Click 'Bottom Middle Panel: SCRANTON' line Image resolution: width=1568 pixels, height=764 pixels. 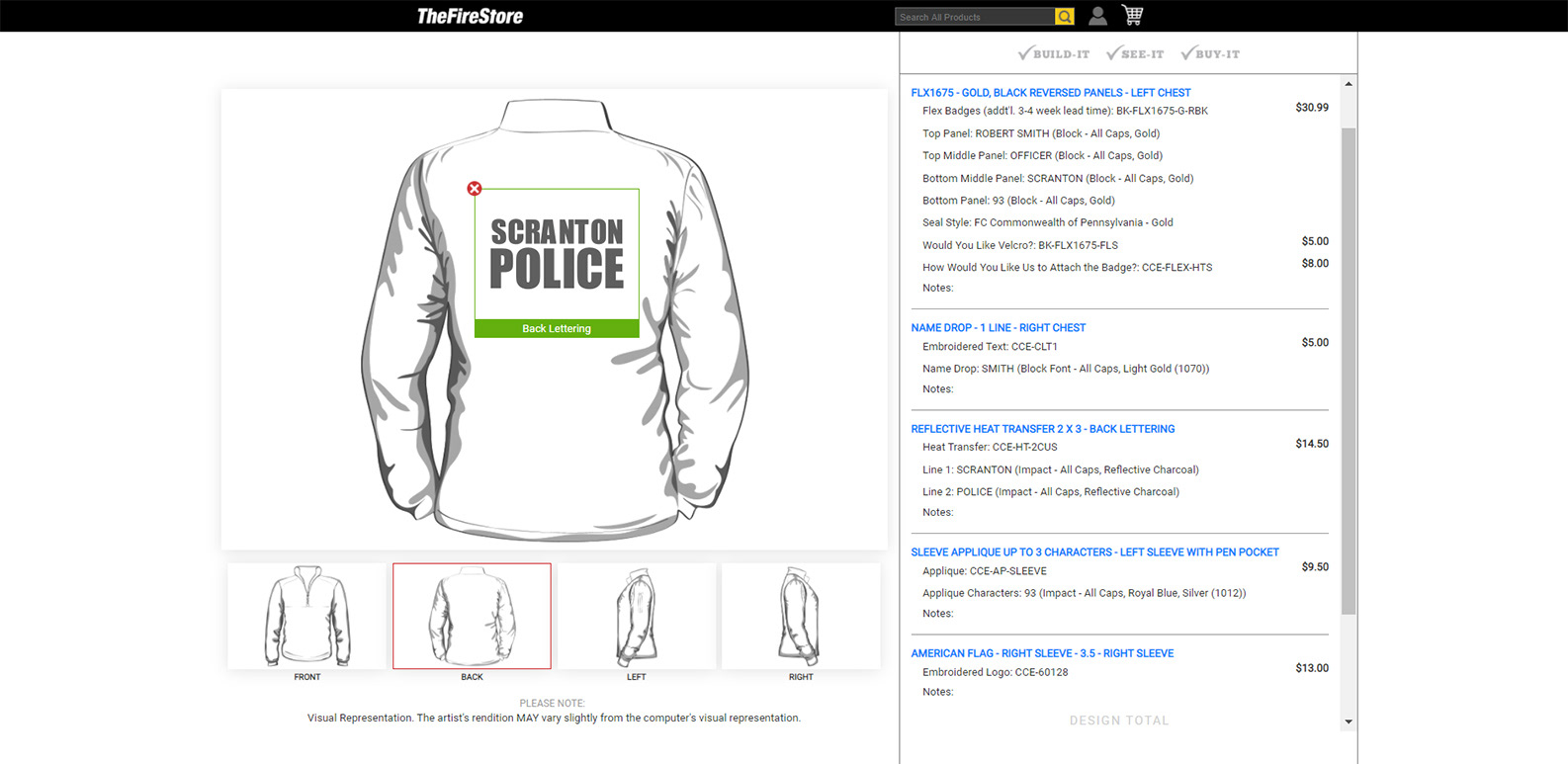coord(1058,179)
